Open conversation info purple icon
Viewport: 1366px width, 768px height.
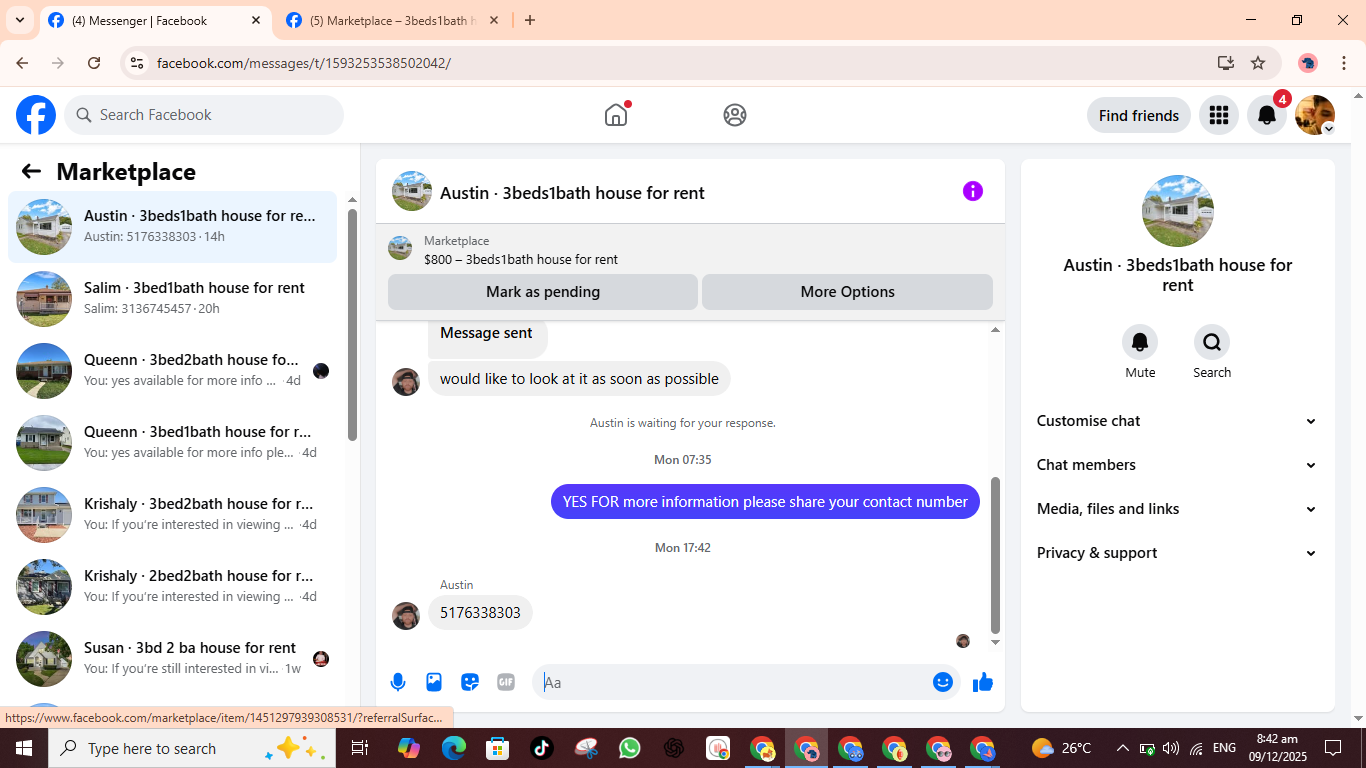pyautogui.click(x=973, y=191)
